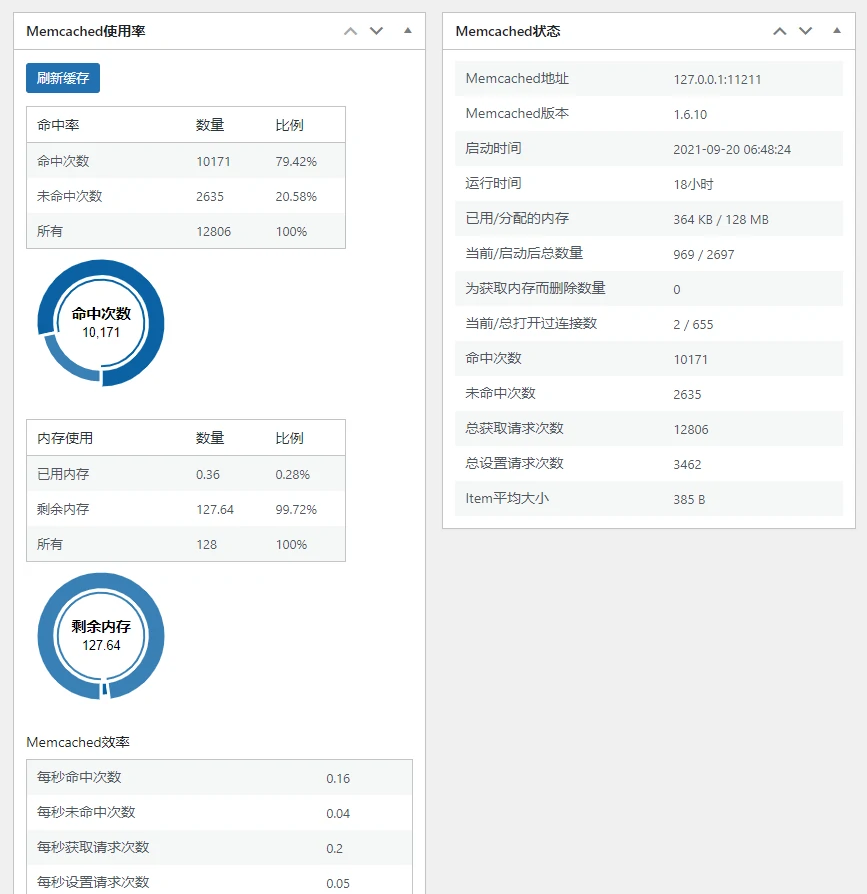Click Item average size 385 B

coord(689,500)
